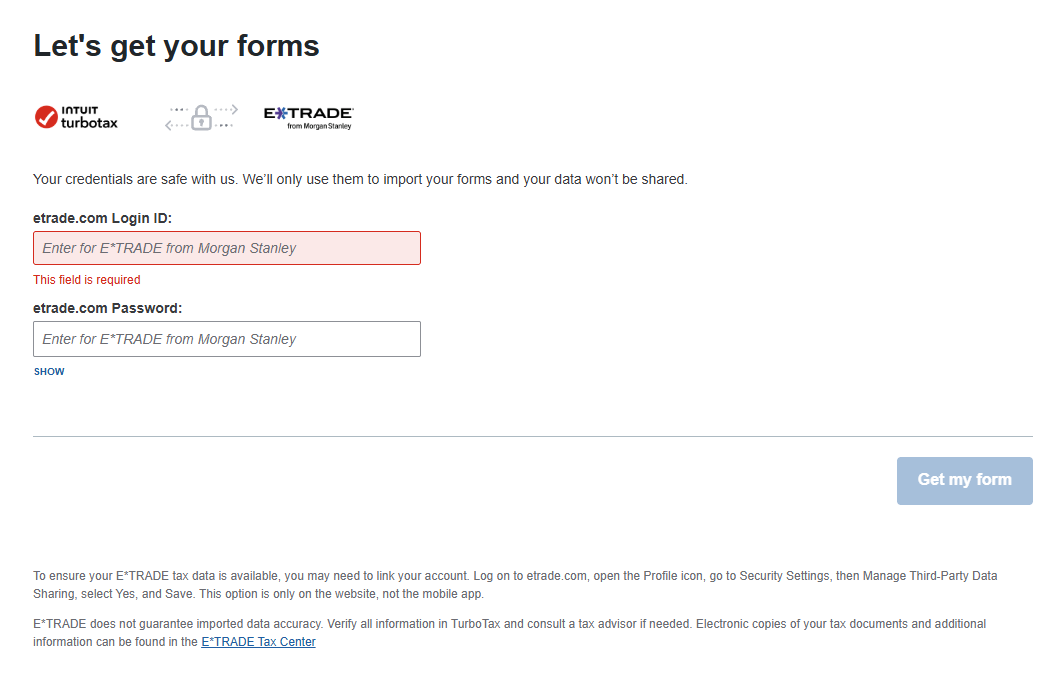Click the "etrade.com Login ID:" label

(x=102, y=218)
